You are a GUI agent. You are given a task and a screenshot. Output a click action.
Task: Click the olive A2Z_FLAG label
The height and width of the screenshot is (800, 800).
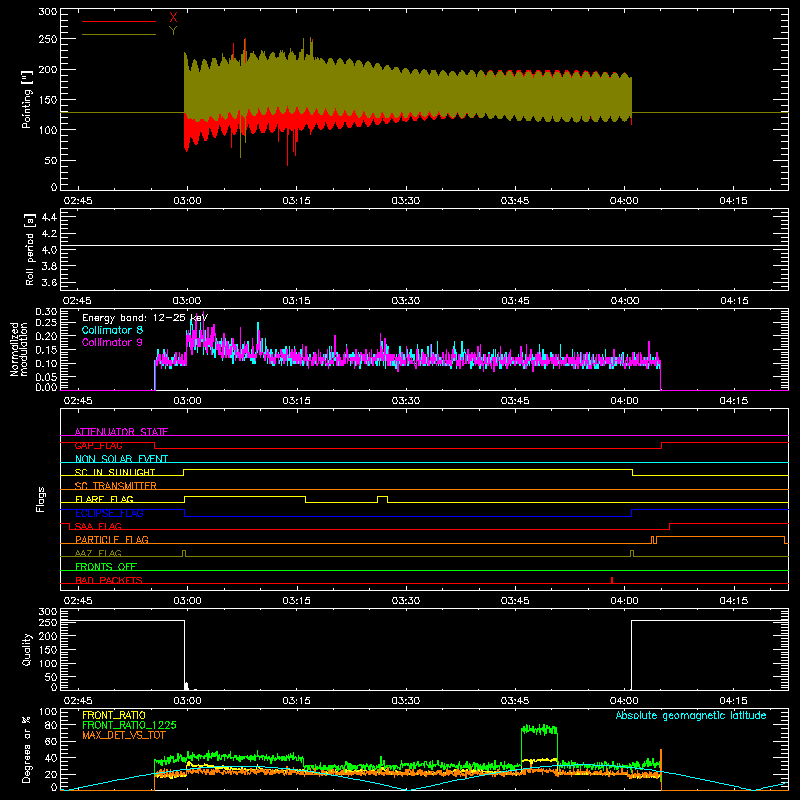(x=98, y=553)
